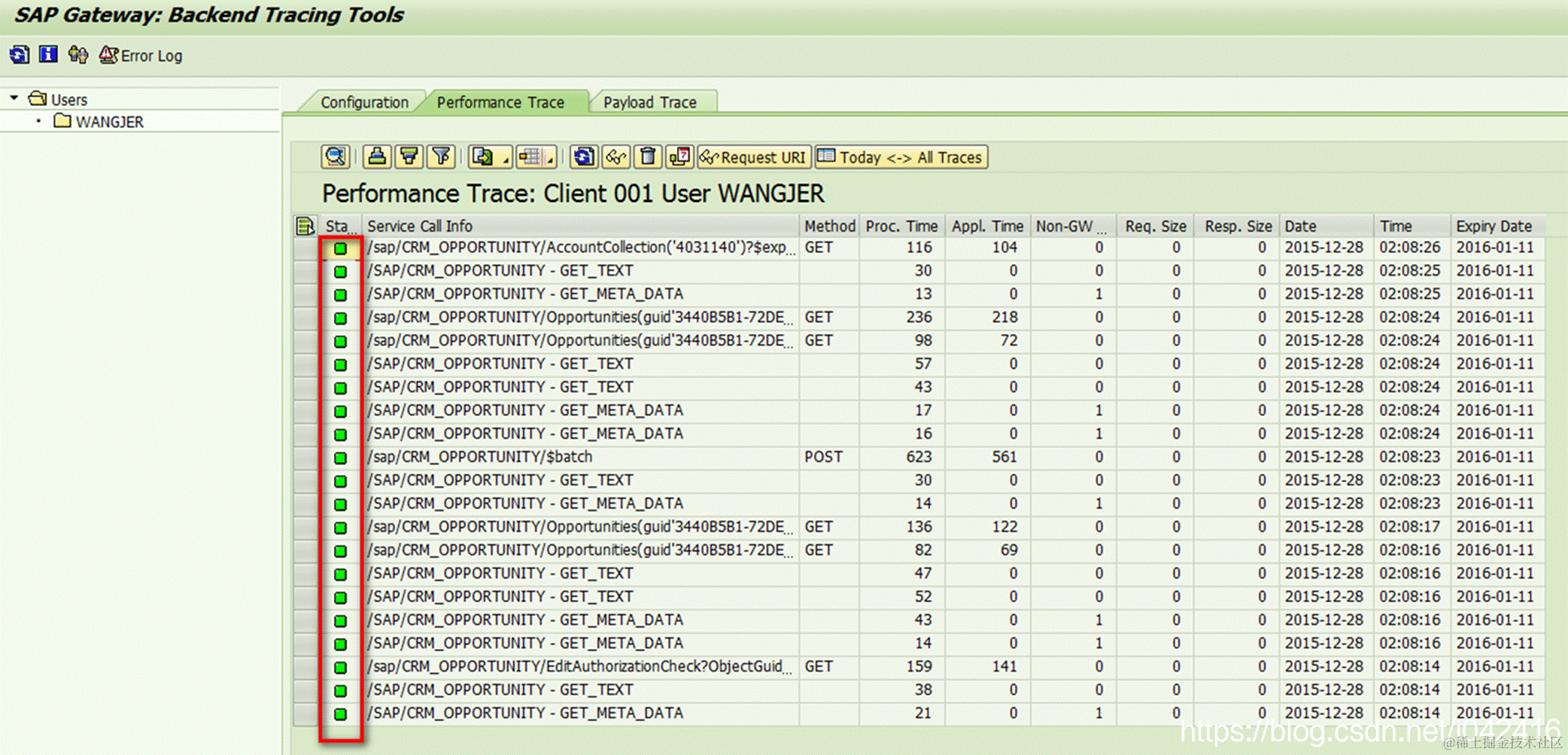Click the row selector of the $batch row
Screen dimensions: 1568x755
point(305,457)
